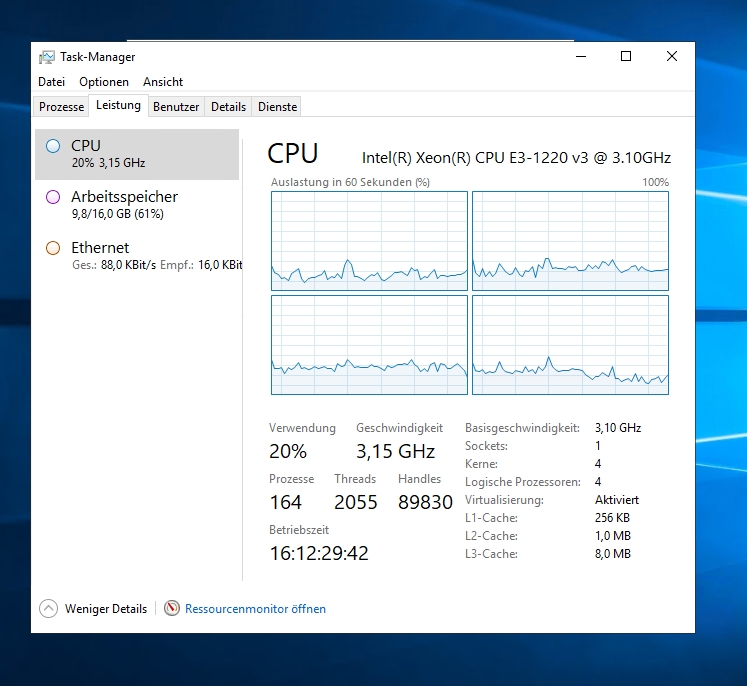Click the top-right CPU core graph
The width and height of the screenshot is (747, 686).
570,241
